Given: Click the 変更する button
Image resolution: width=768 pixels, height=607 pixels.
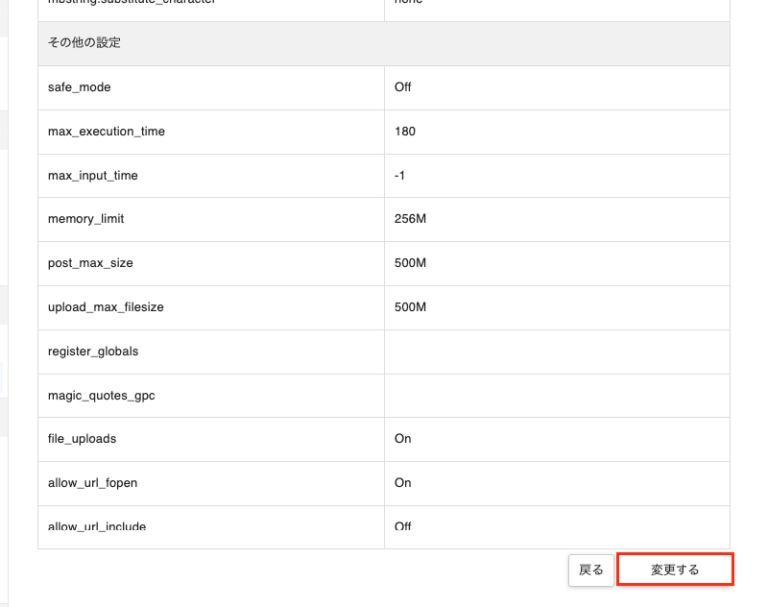Looking at the screenshot, I should pos(675,570).
